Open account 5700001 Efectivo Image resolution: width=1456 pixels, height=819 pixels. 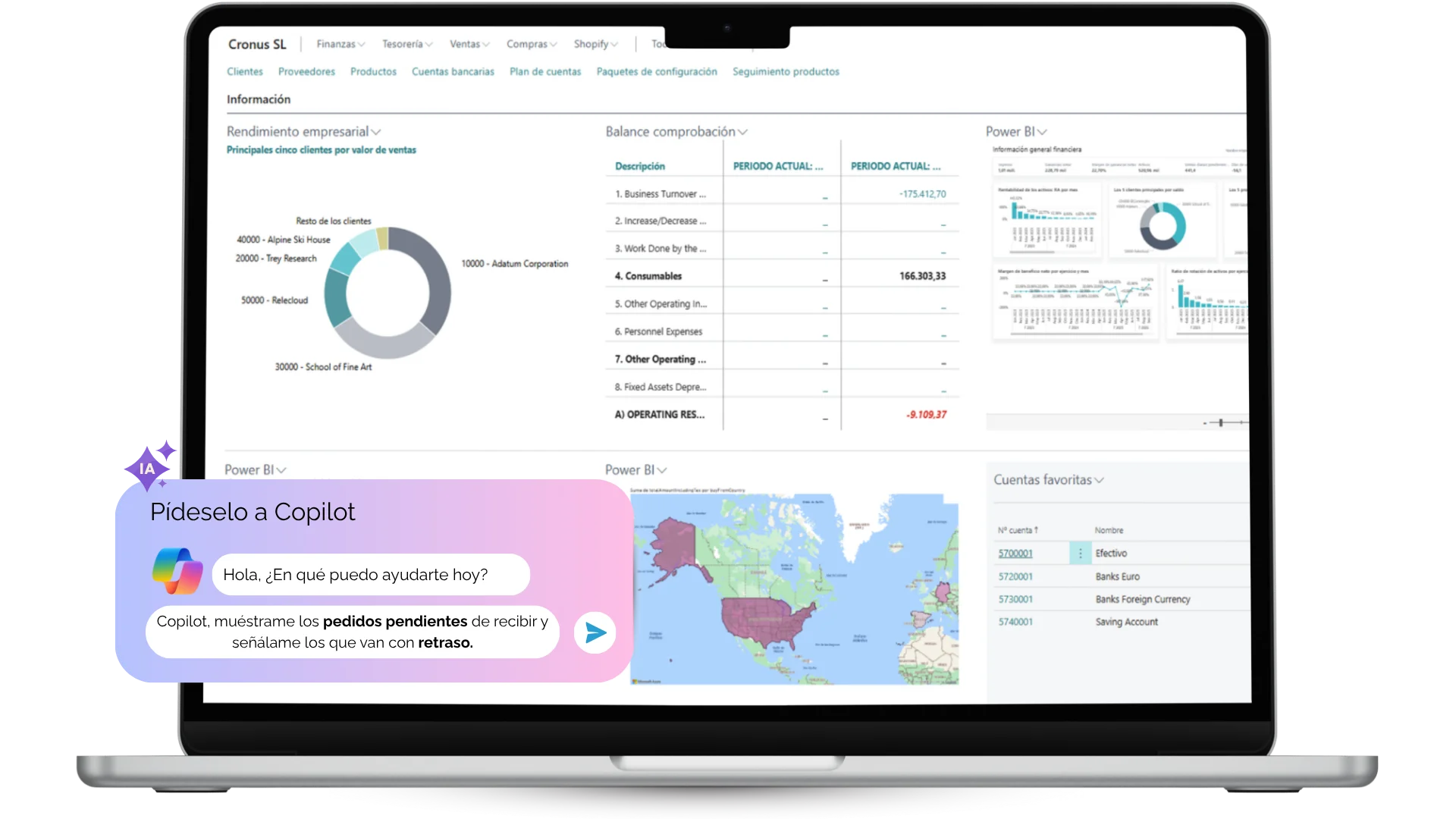point(1015,553)
